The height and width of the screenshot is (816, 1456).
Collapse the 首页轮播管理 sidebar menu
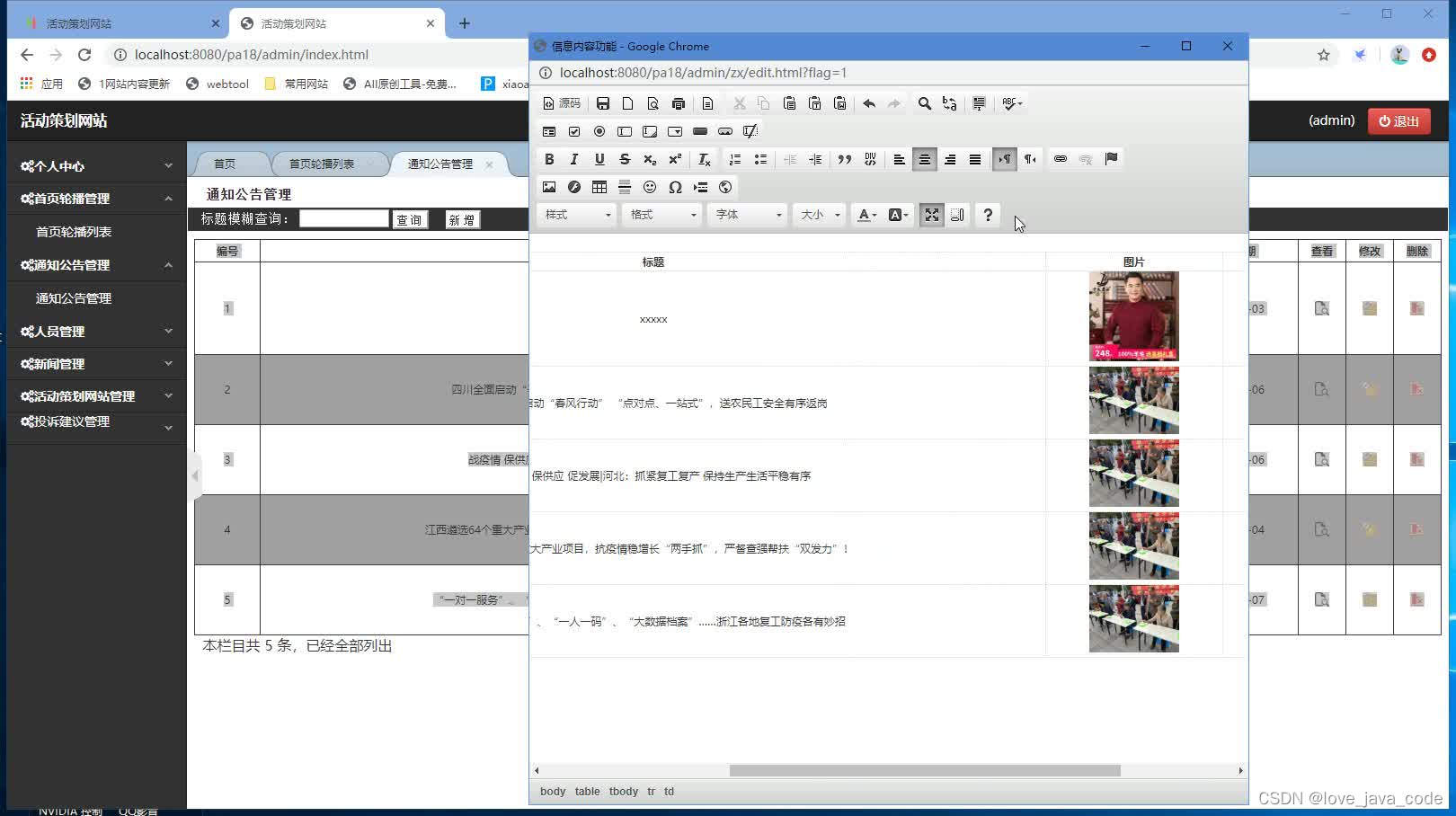(96, 199)
